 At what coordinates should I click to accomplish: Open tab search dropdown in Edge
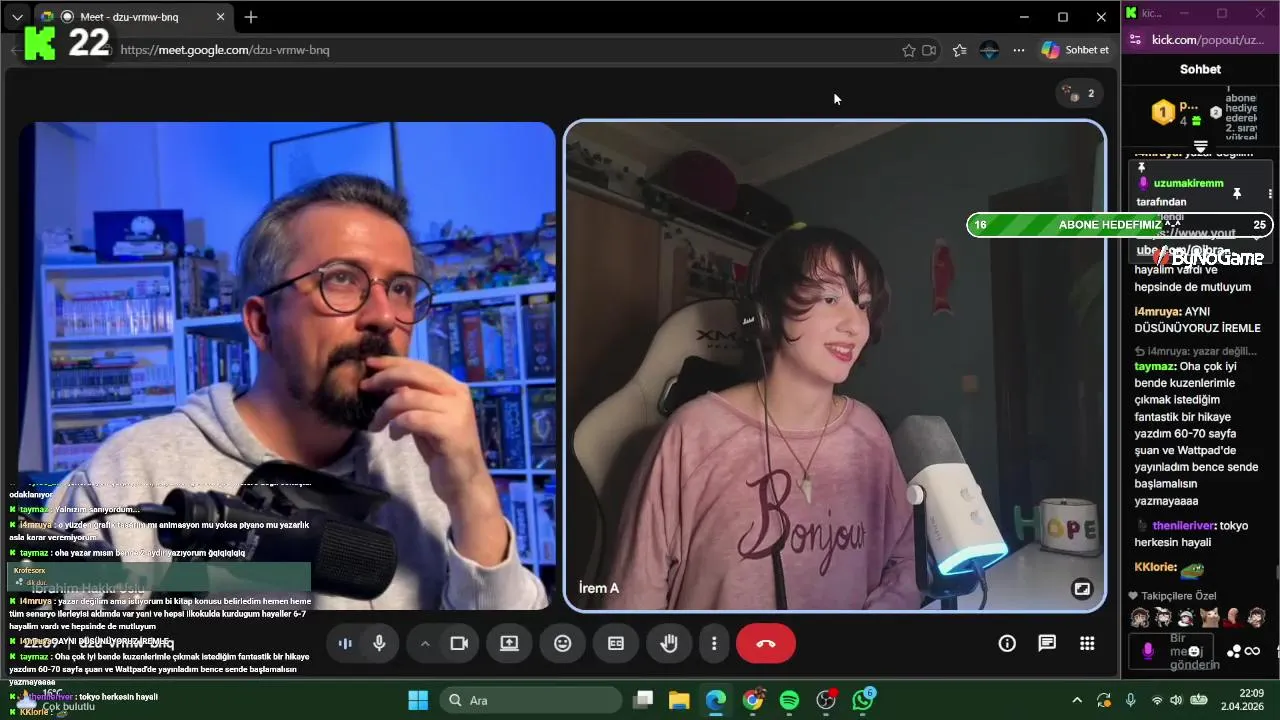point(17,17)
